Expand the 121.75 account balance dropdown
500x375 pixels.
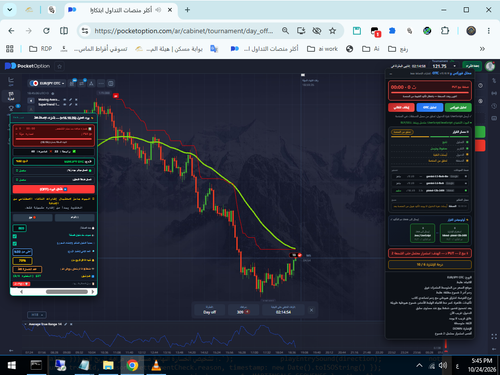444,66
